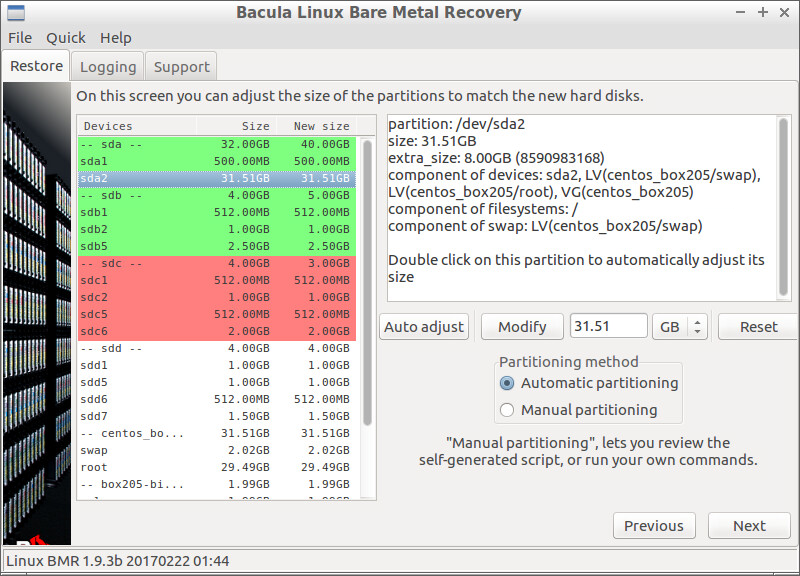
Task: Select Manual partitioning radio button
Action: (x=579, y=410)
